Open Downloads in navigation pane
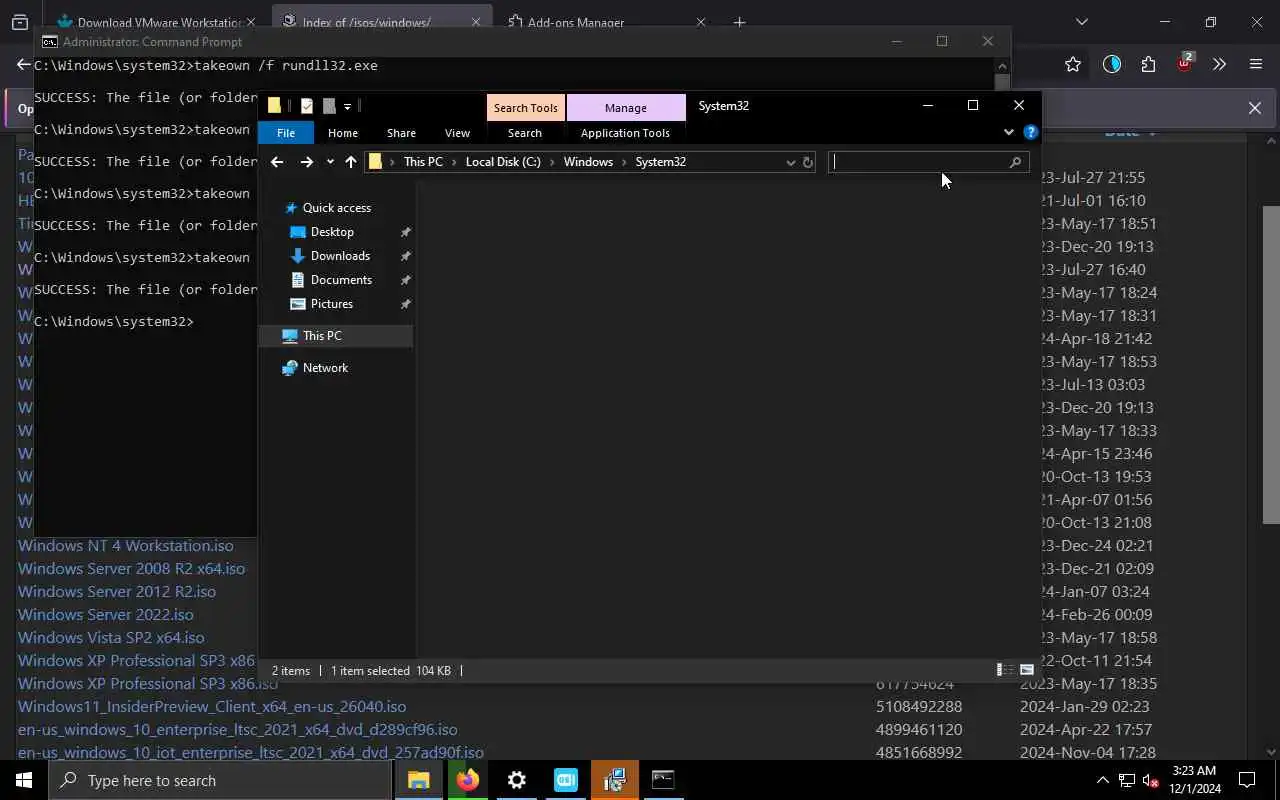This screenshot has width=1280, height=800. tap(340, 256)
